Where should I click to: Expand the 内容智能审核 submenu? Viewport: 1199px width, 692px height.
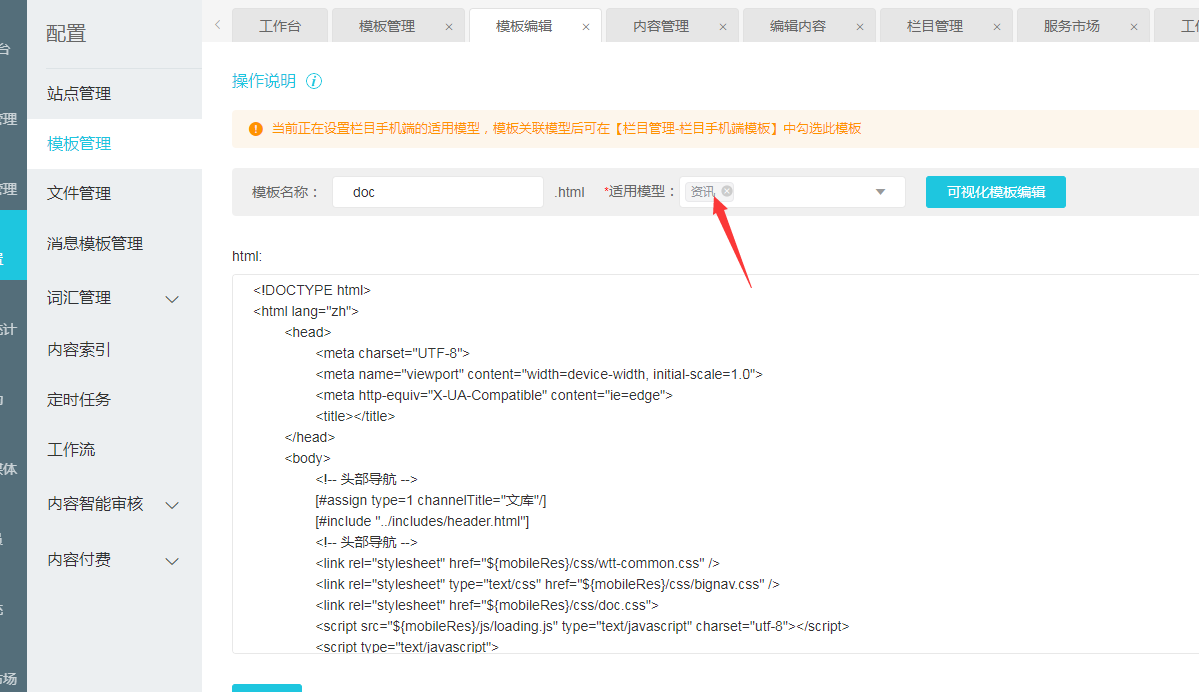tap(172, 505)
